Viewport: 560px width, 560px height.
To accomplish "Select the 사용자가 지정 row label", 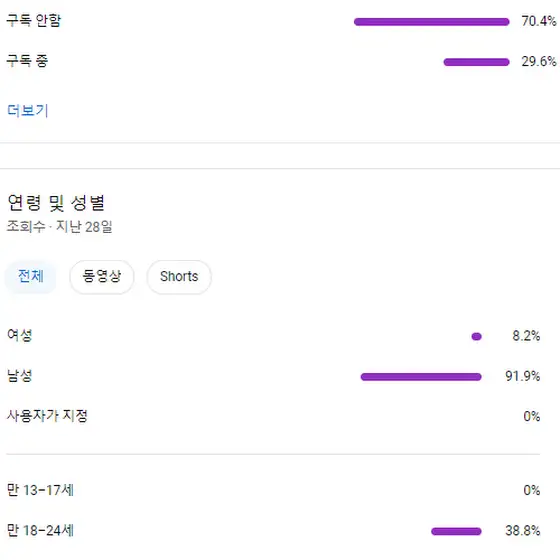I will pos(47,415).
